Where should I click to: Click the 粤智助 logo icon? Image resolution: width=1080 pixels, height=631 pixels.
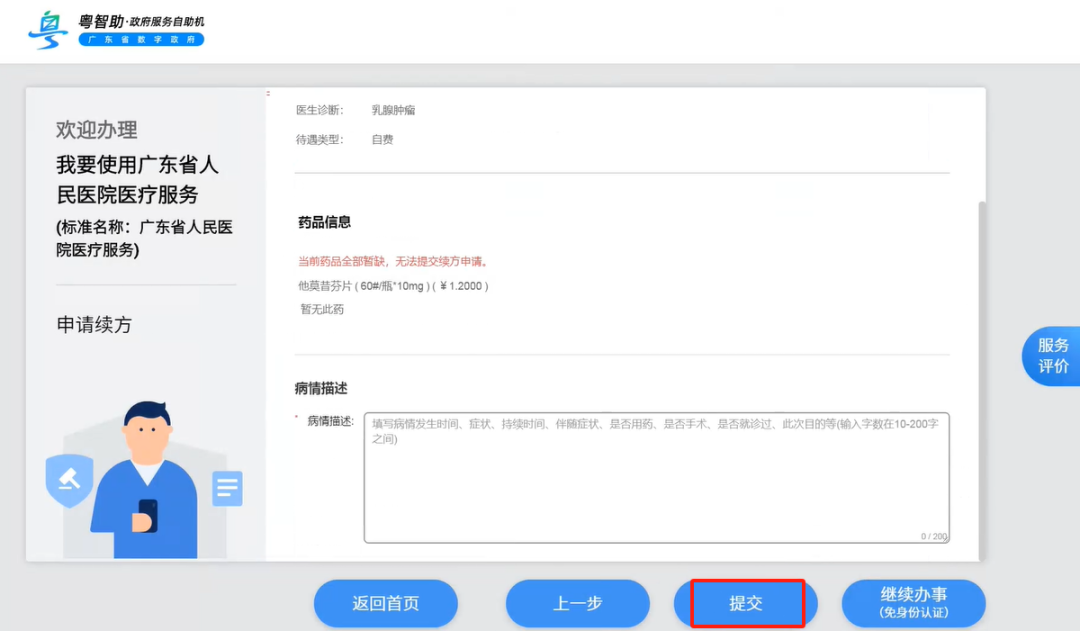(x=44, y=30)
